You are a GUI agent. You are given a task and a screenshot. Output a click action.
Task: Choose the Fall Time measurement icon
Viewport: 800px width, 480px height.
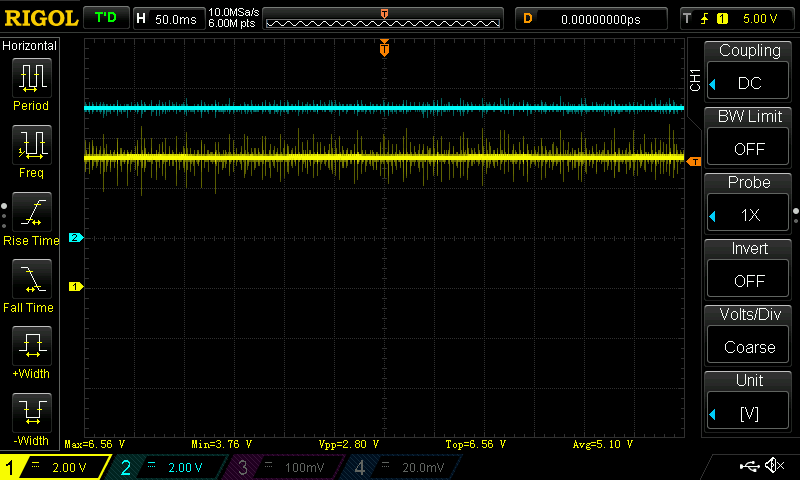pos(31,280)
